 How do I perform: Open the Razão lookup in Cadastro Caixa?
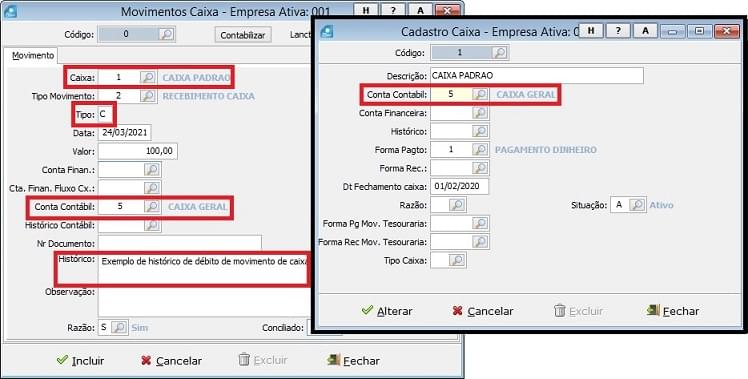coord(457,205)
